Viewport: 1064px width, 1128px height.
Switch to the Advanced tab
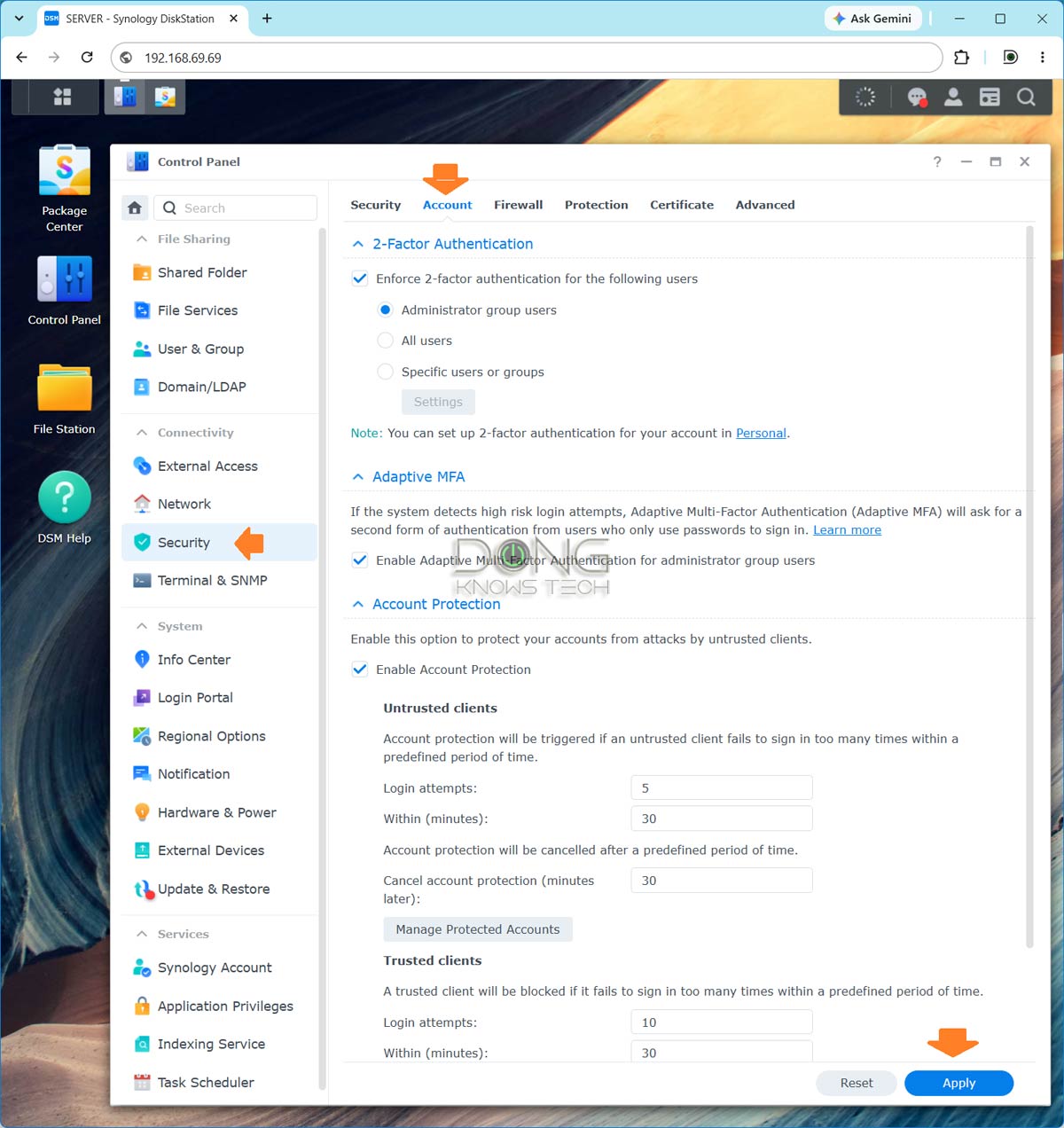click(765, 205)
